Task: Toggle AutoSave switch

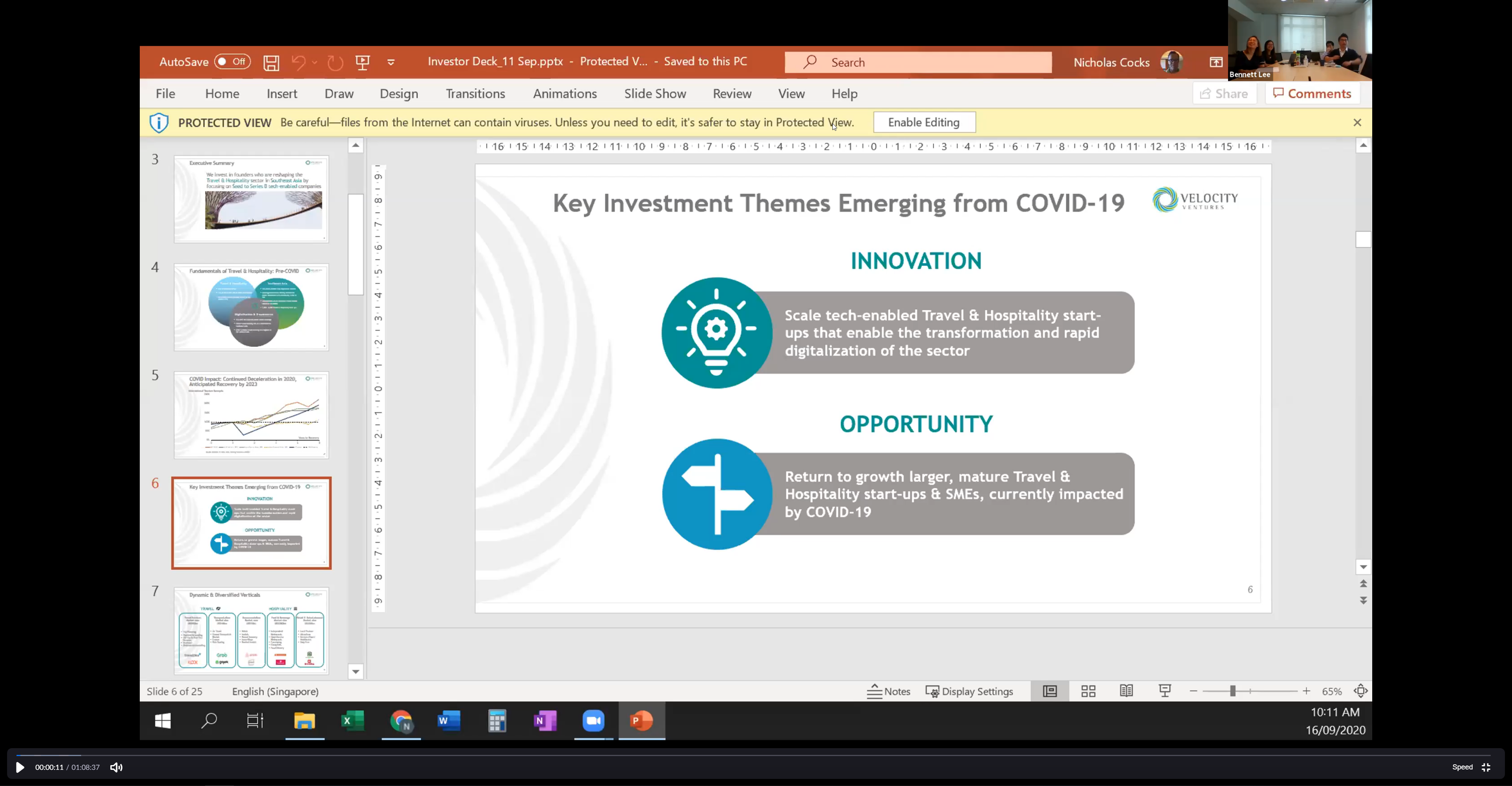Action: pyautogui.click(x=232, y=62)
